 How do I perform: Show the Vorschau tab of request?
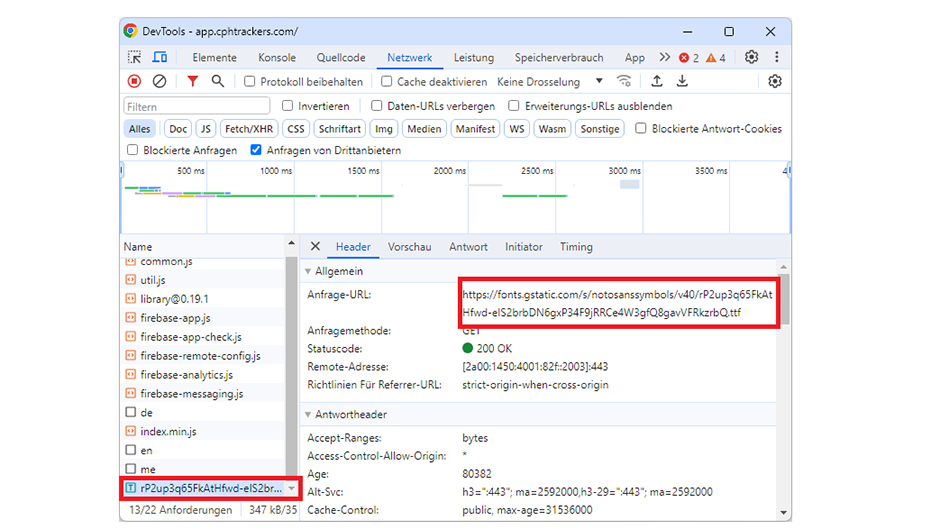[409, 247]
